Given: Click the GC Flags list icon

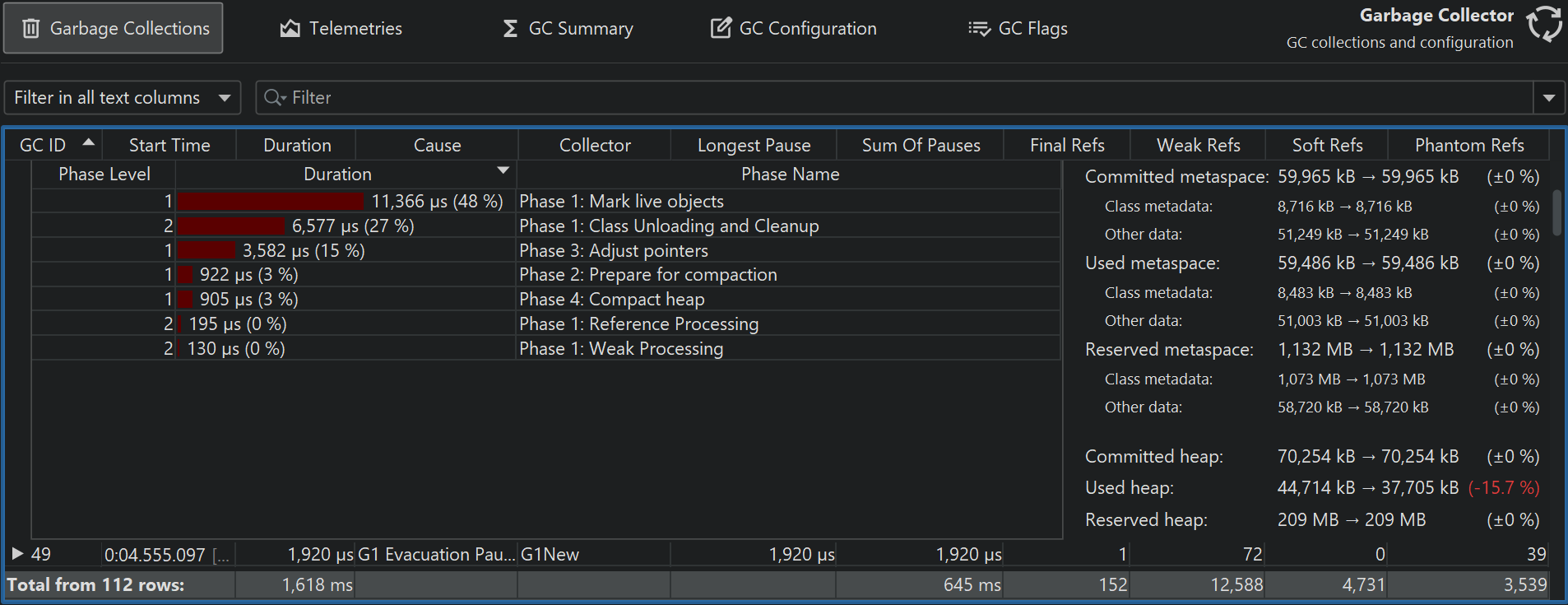Looking at the screenshot, I should [x=979, y=29].
